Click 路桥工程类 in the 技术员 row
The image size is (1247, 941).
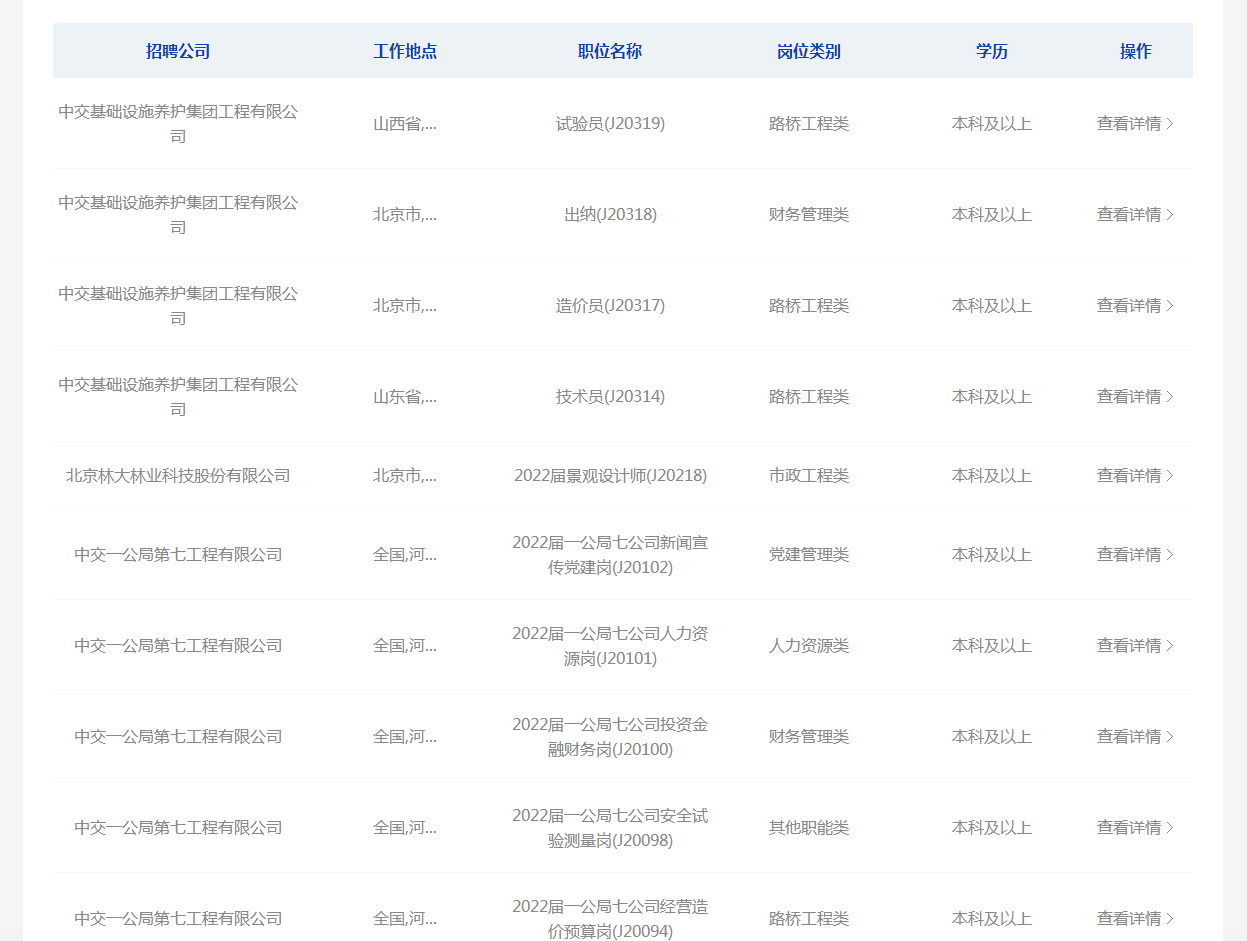tap(809, 397)
